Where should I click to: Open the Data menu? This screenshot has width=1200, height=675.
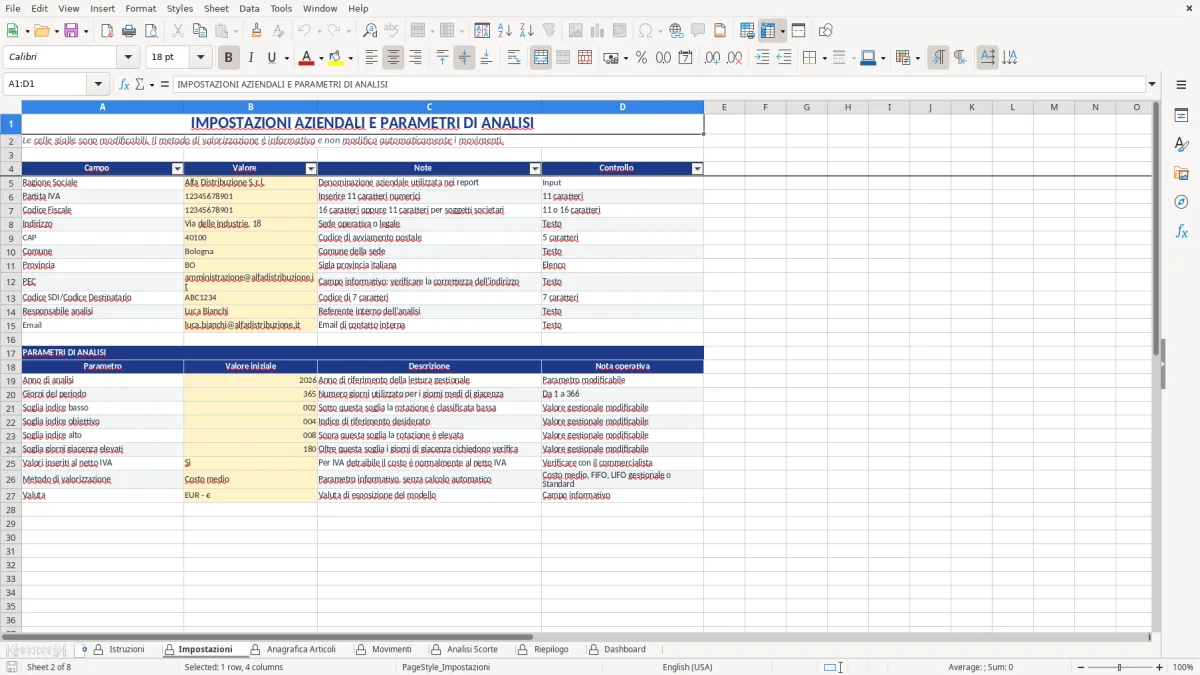(249, 8)
